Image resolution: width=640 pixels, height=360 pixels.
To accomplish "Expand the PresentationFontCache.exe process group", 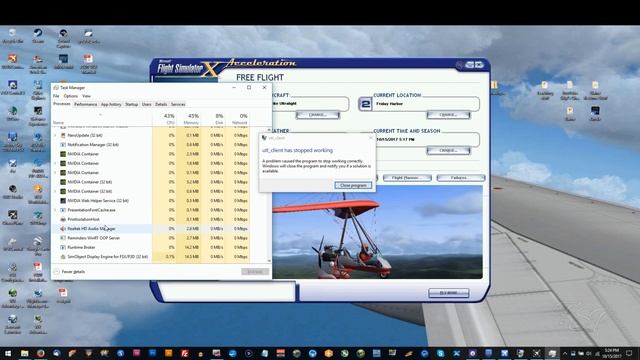I will (56, 210).
